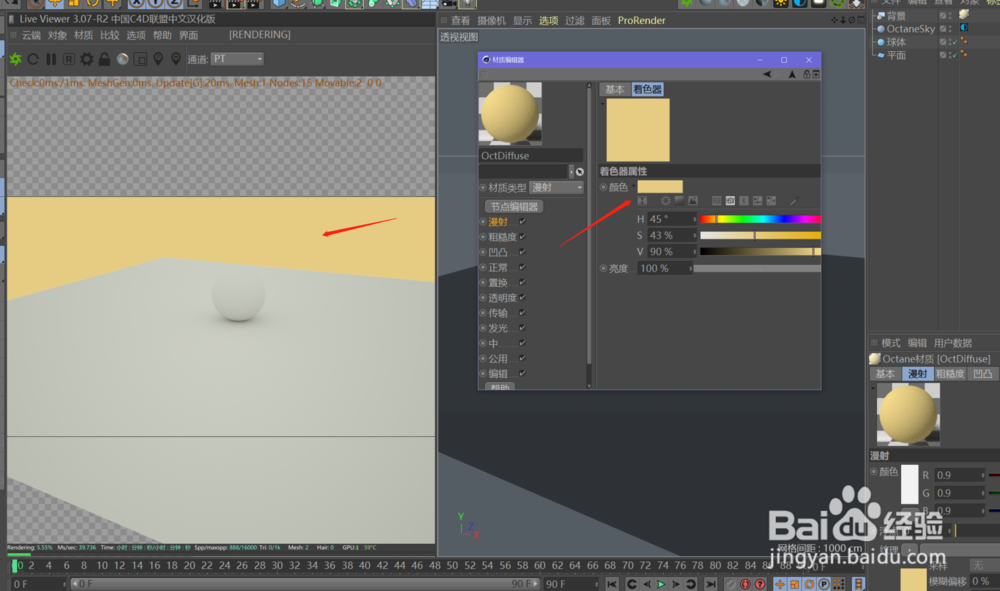
Task: Open the 材质 menu in Live Viewer
Action: click(x=84, y=35)
